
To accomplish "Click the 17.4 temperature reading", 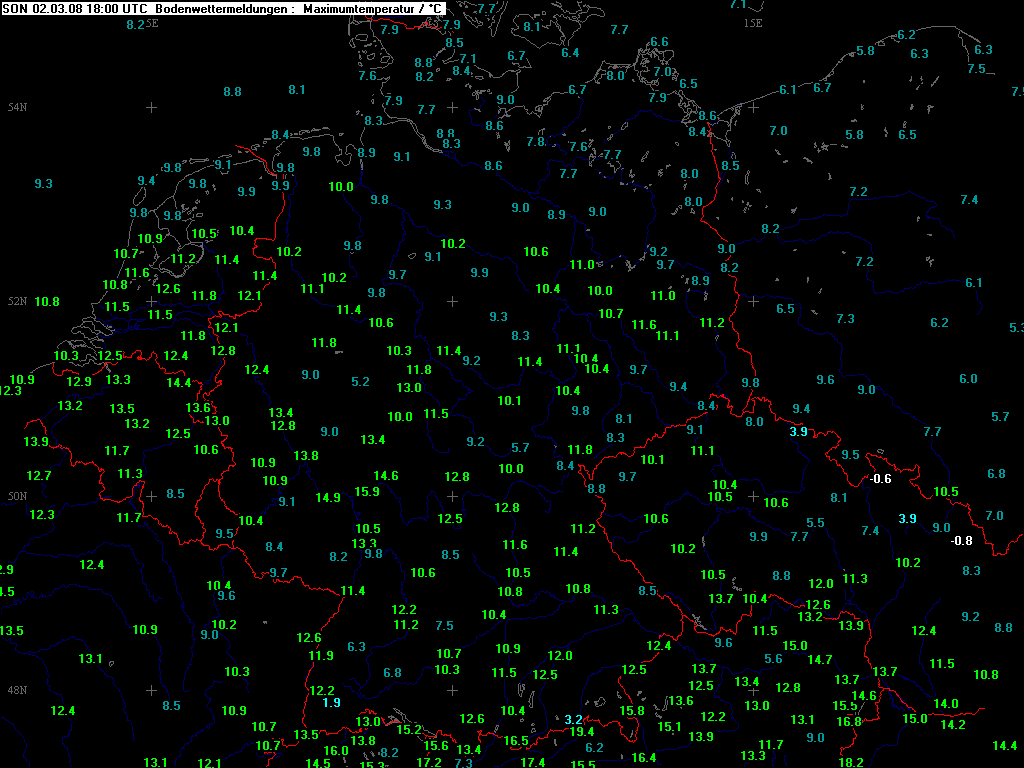I will (533, 762).
